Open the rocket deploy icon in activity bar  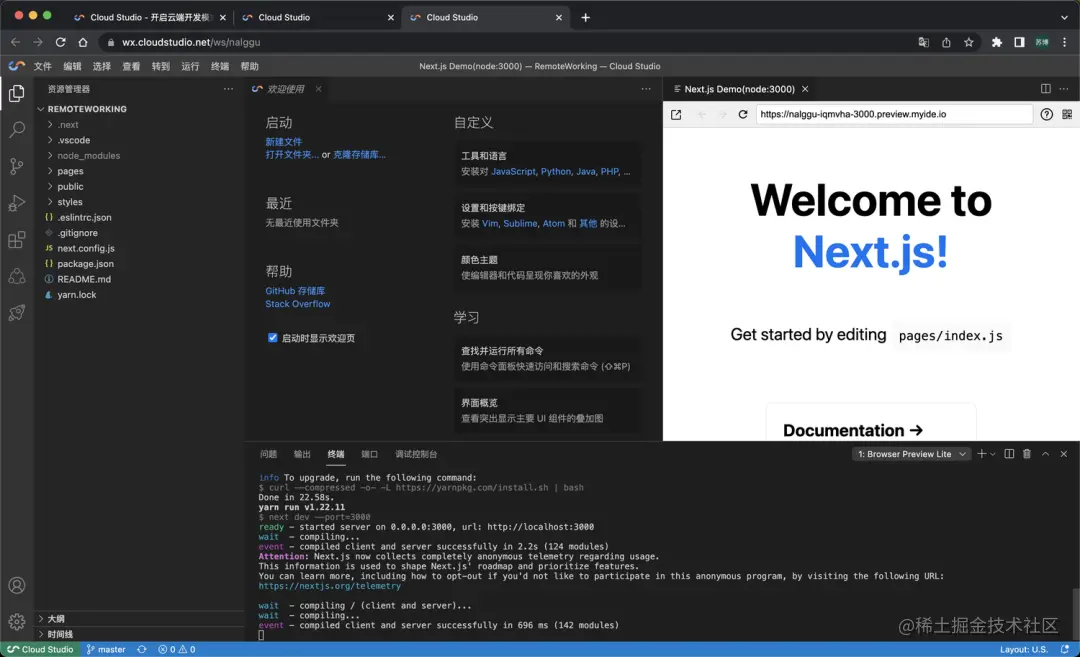[x=17, y=313]
